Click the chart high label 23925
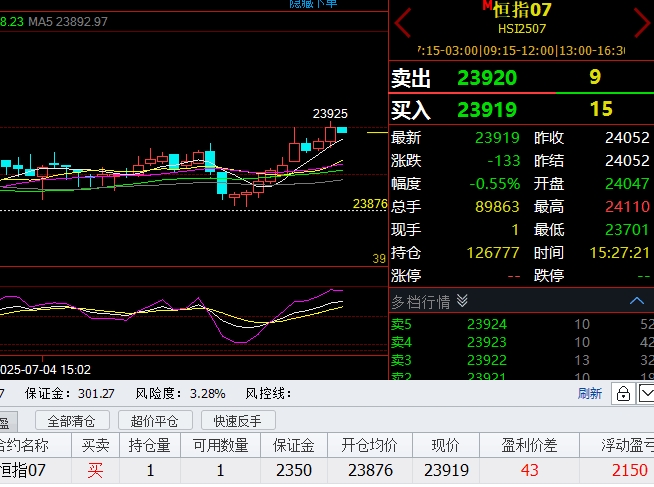 pos(330,113)
